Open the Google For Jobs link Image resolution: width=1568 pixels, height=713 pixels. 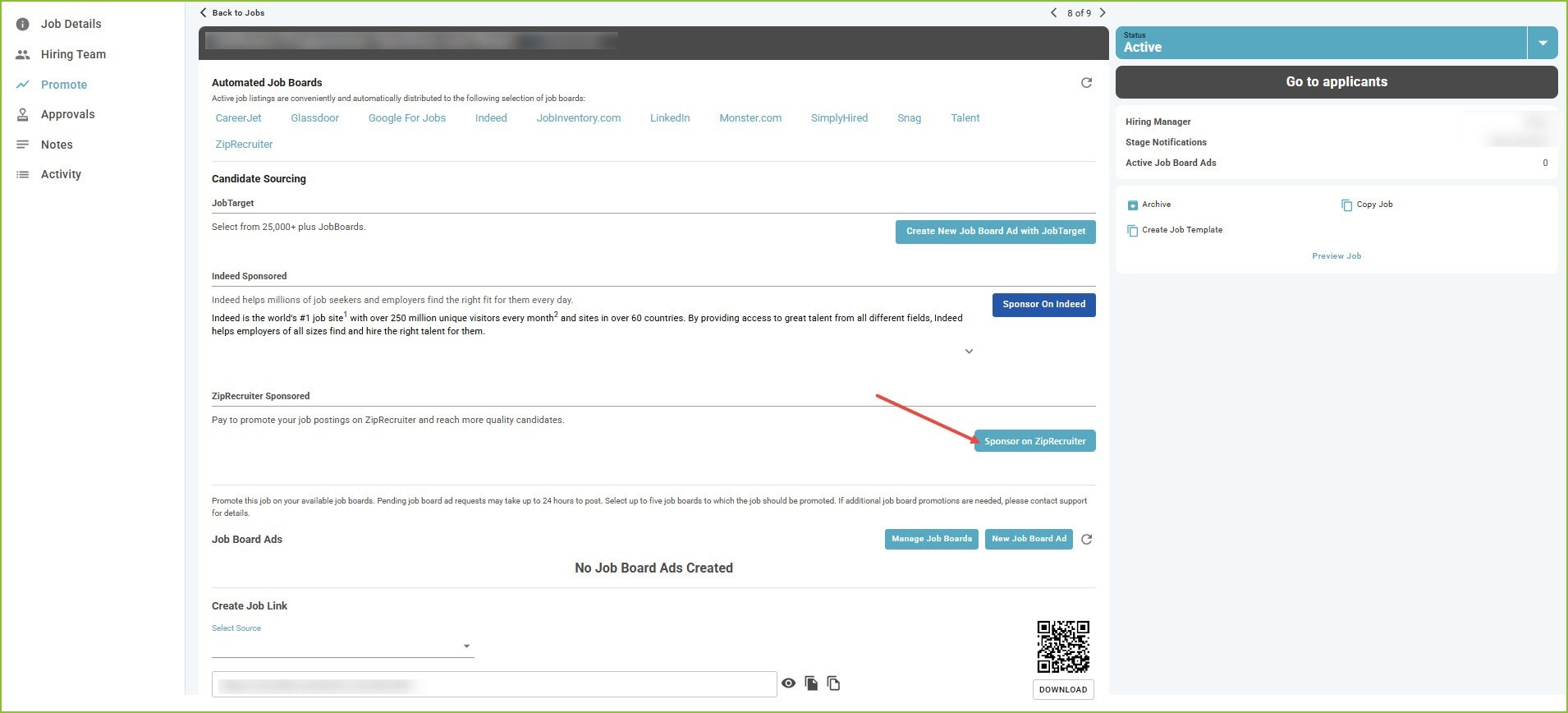407,118
